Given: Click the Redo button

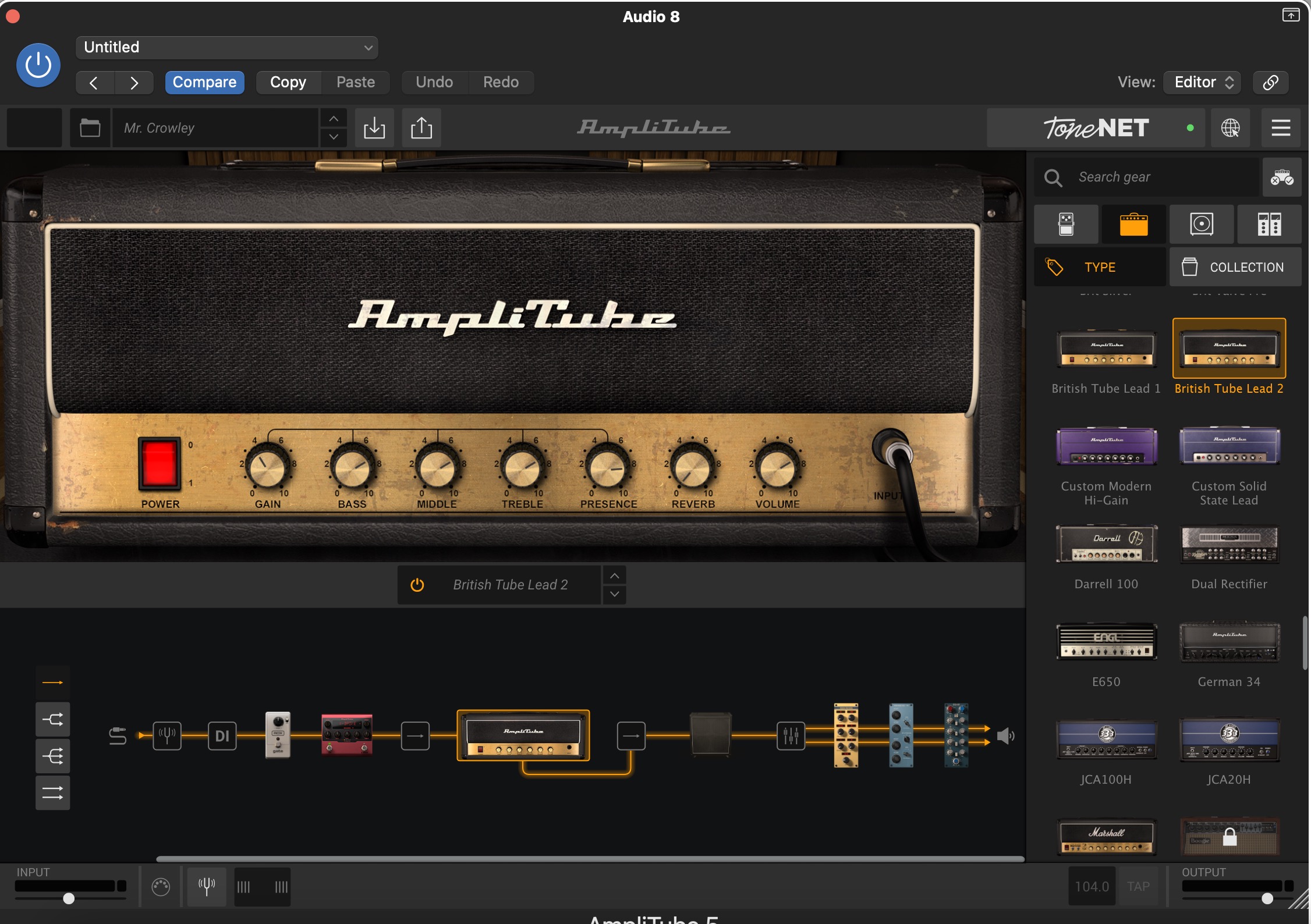Looking at the screenshot, I should [501, 82].
